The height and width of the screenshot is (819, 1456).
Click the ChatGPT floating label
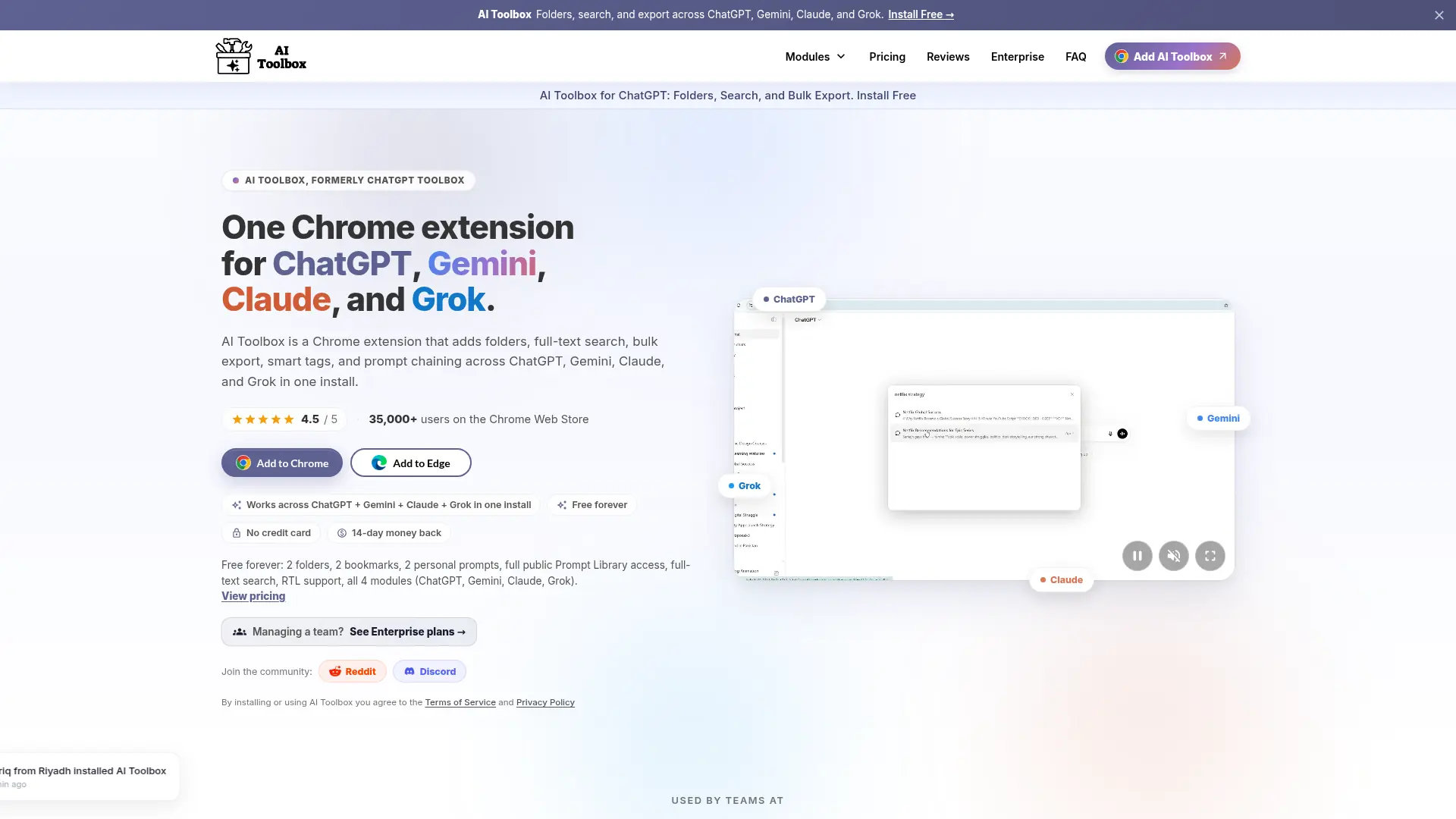(789, 299)
